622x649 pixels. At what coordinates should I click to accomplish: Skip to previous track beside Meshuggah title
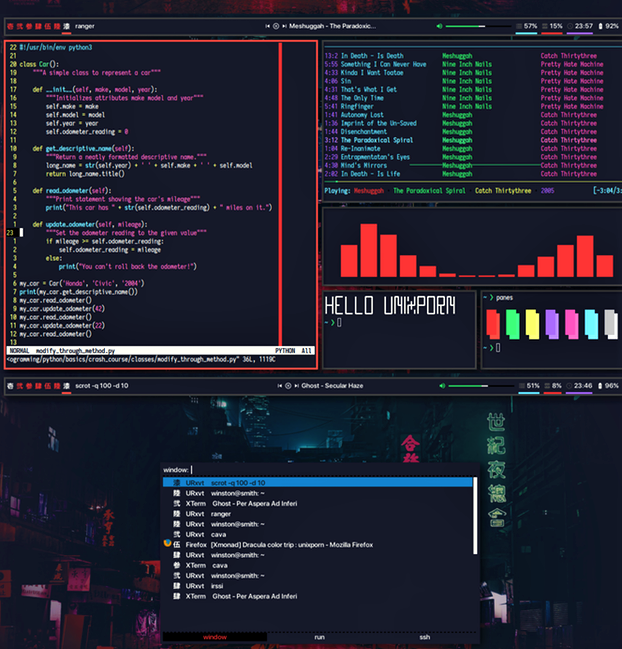coord(267,26)
